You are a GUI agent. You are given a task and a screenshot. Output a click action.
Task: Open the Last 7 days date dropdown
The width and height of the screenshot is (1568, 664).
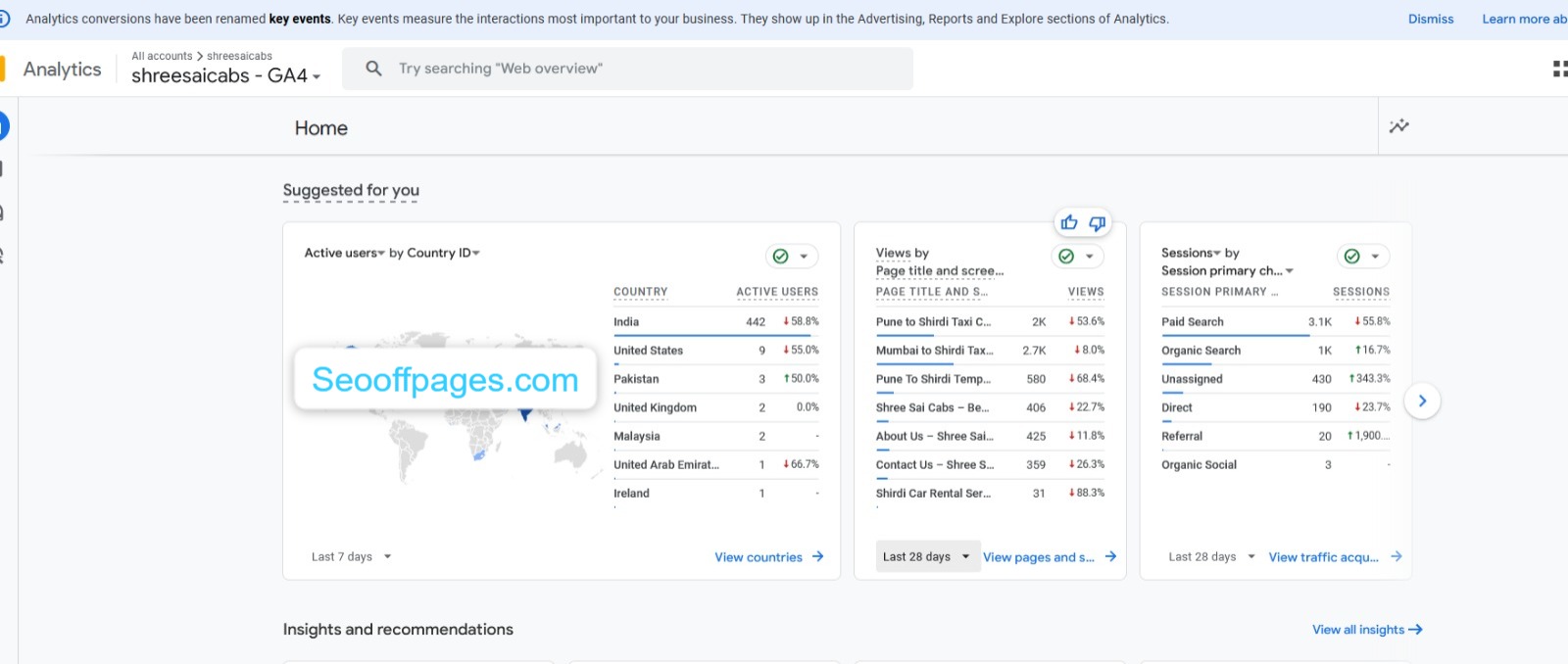[x=351, y=556]
